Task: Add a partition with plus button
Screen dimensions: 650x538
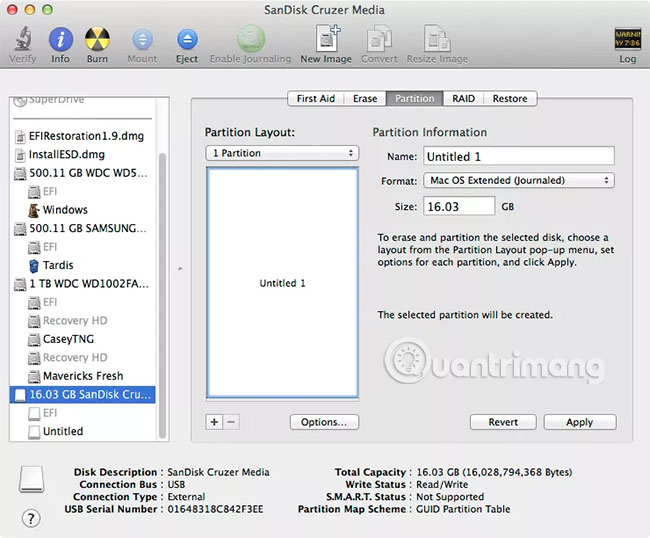Action: 214,422
